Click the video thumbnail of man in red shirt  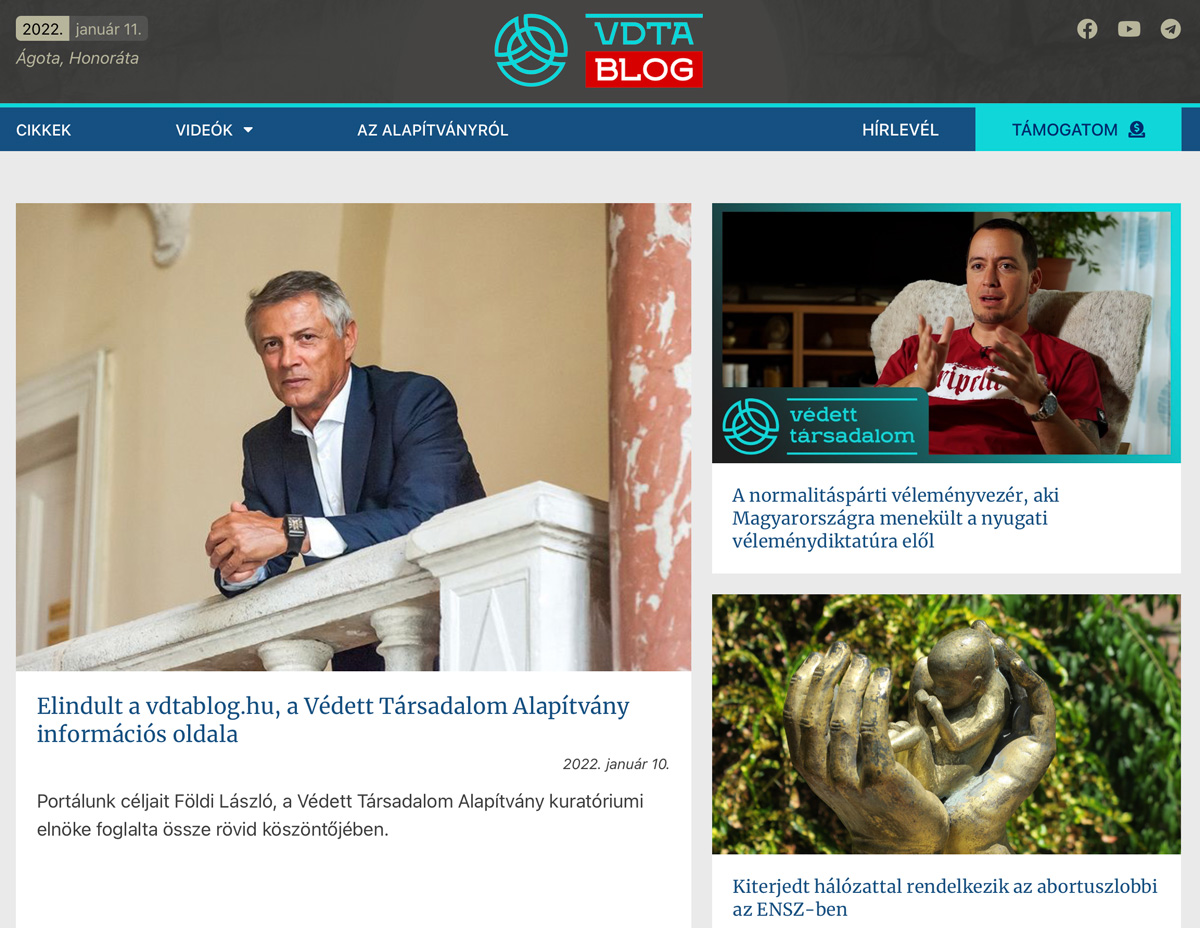[946, 333]
